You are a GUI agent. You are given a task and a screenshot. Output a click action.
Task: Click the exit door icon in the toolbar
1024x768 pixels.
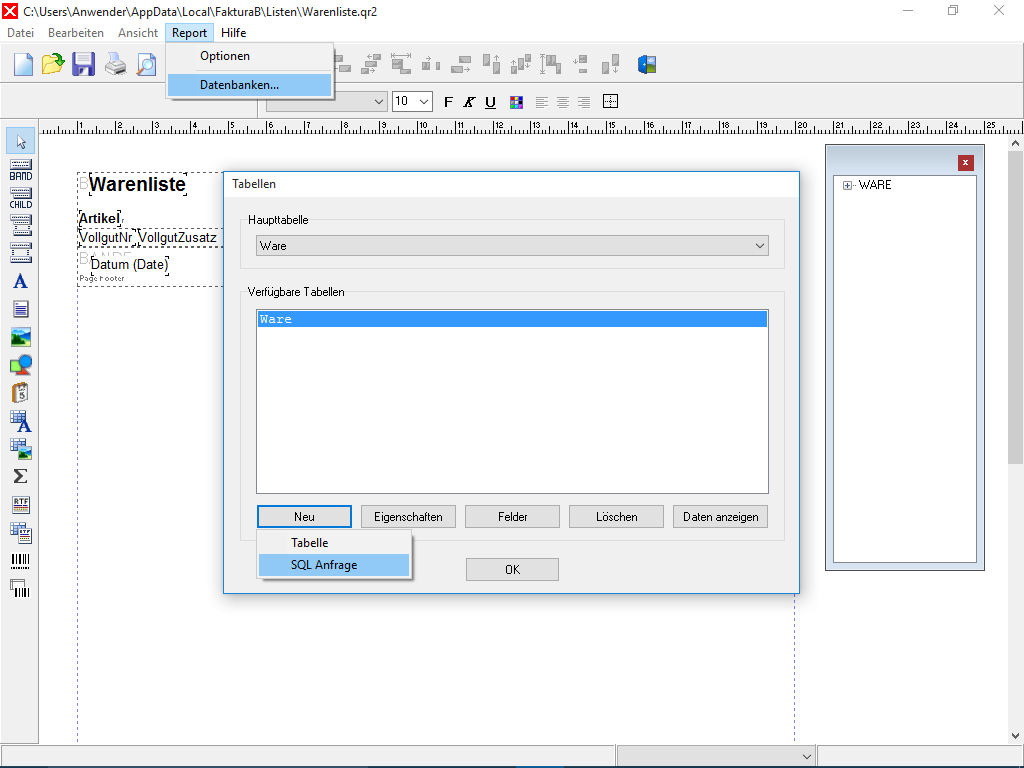tap(647, 64)
